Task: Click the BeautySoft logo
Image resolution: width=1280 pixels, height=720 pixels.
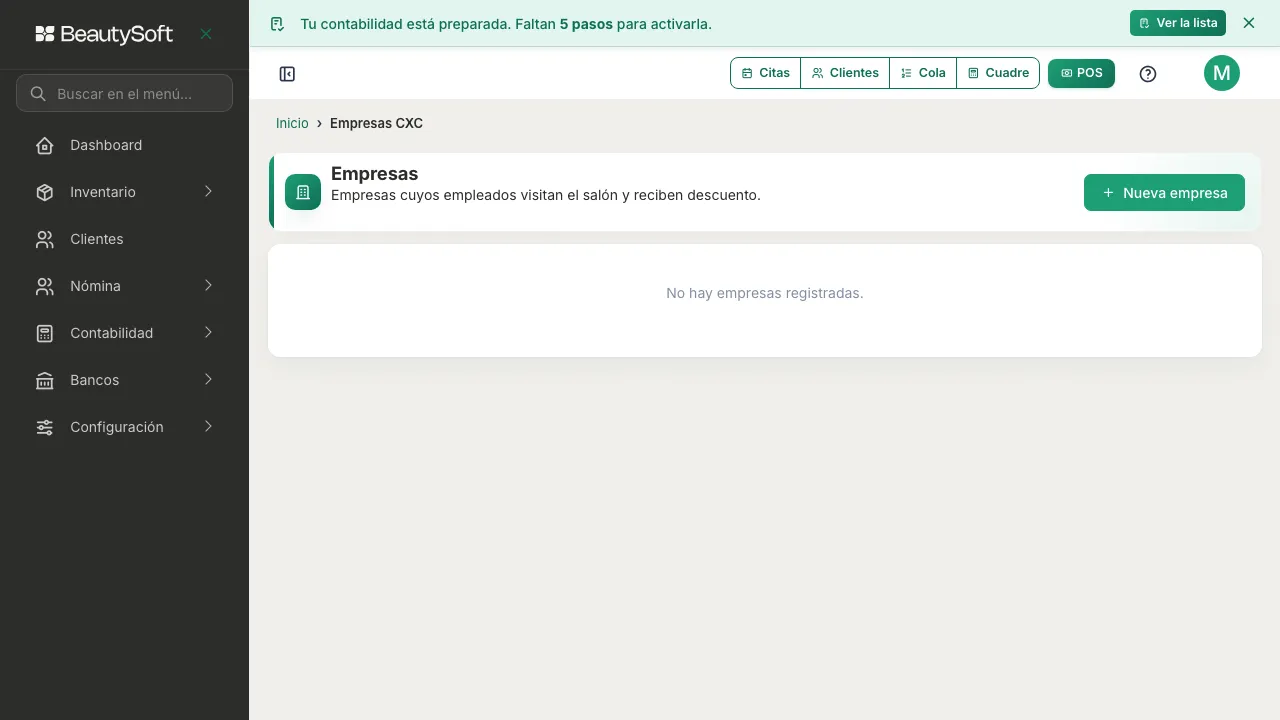Action: [x=104, y=34]
